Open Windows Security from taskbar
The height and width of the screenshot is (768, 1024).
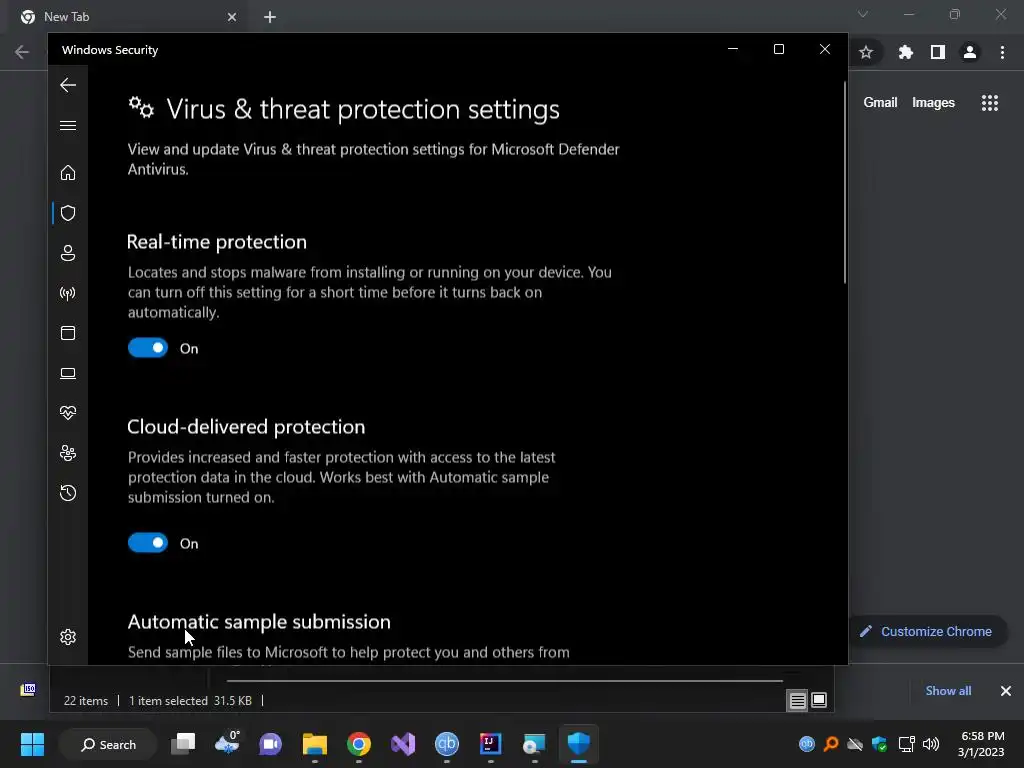pyautogui.click(x=579, y=744)
